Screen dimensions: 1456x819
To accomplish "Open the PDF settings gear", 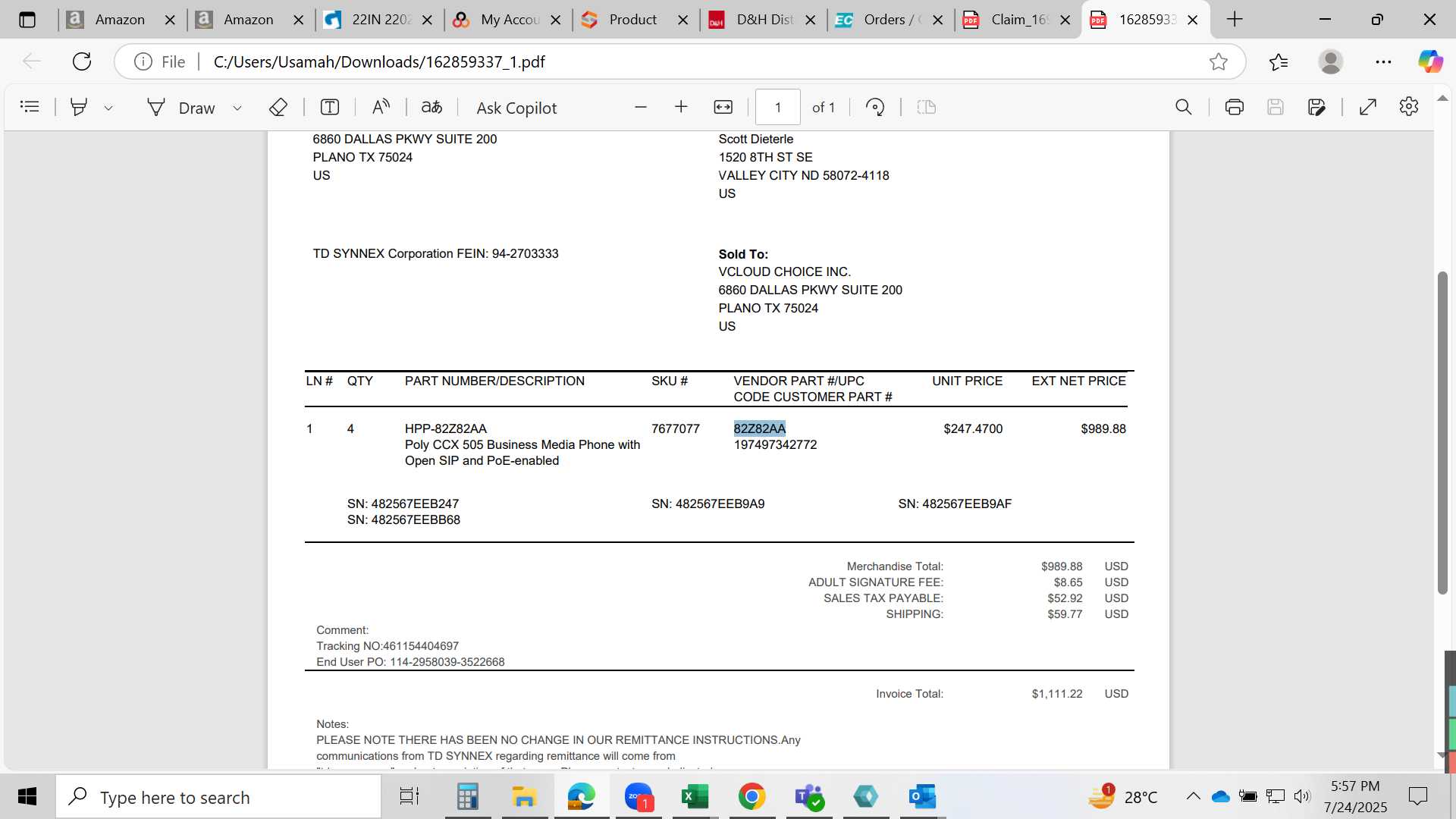I will 1409,107.
